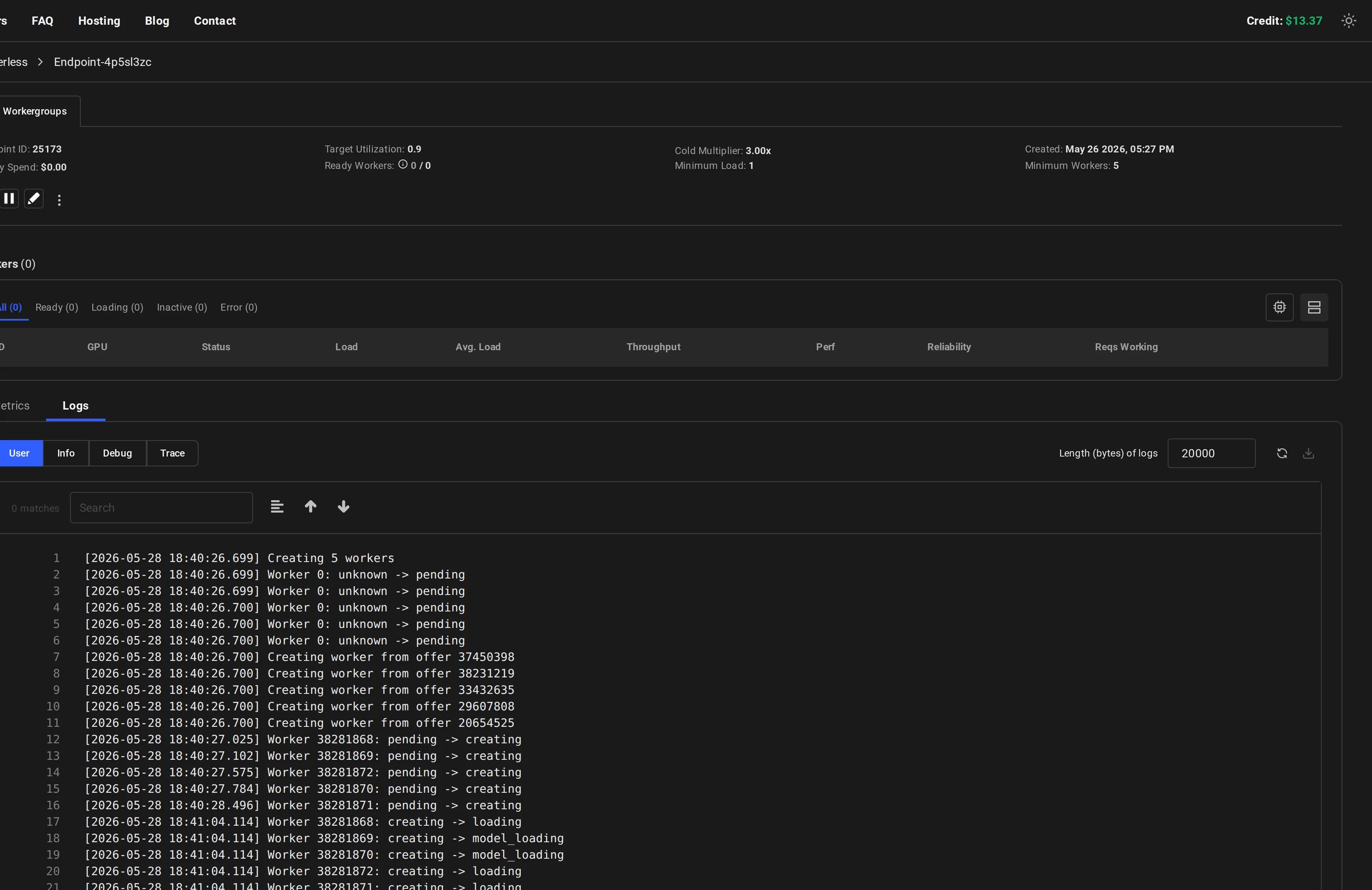Switch to the Metrics tab
This screenshot has width=1372, height=890.
pyautogui.click(x=15, y=406)
